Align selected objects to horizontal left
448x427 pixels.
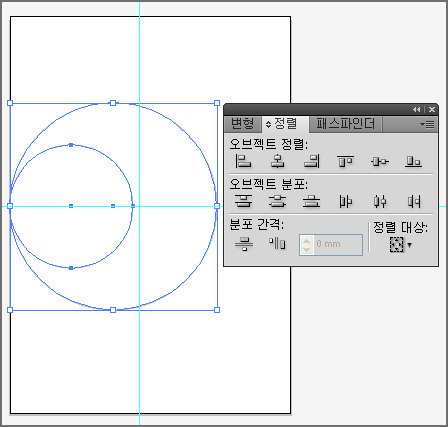(243, 161)
